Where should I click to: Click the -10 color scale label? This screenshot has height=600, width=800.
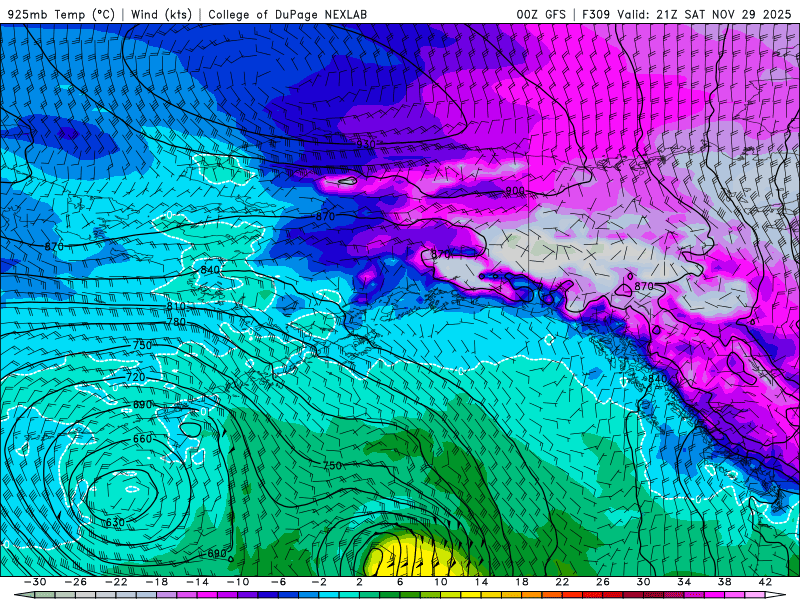238,582
